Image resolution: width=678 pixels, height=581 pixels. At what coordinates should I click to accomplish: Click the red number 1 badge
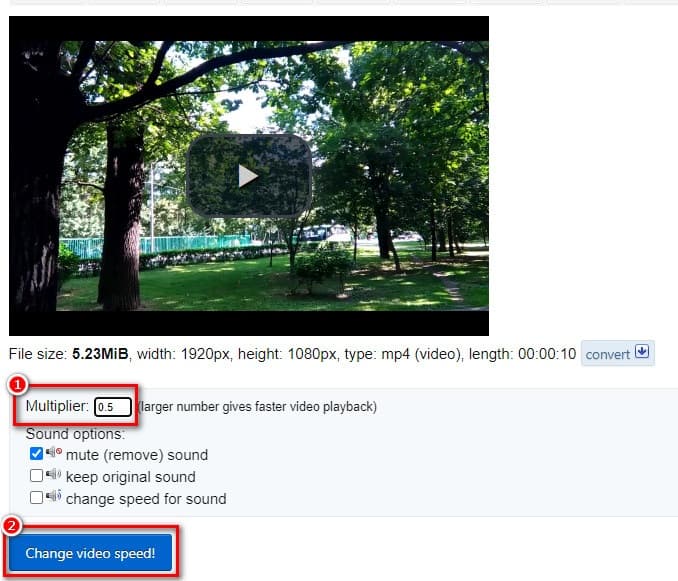point(17,384)
